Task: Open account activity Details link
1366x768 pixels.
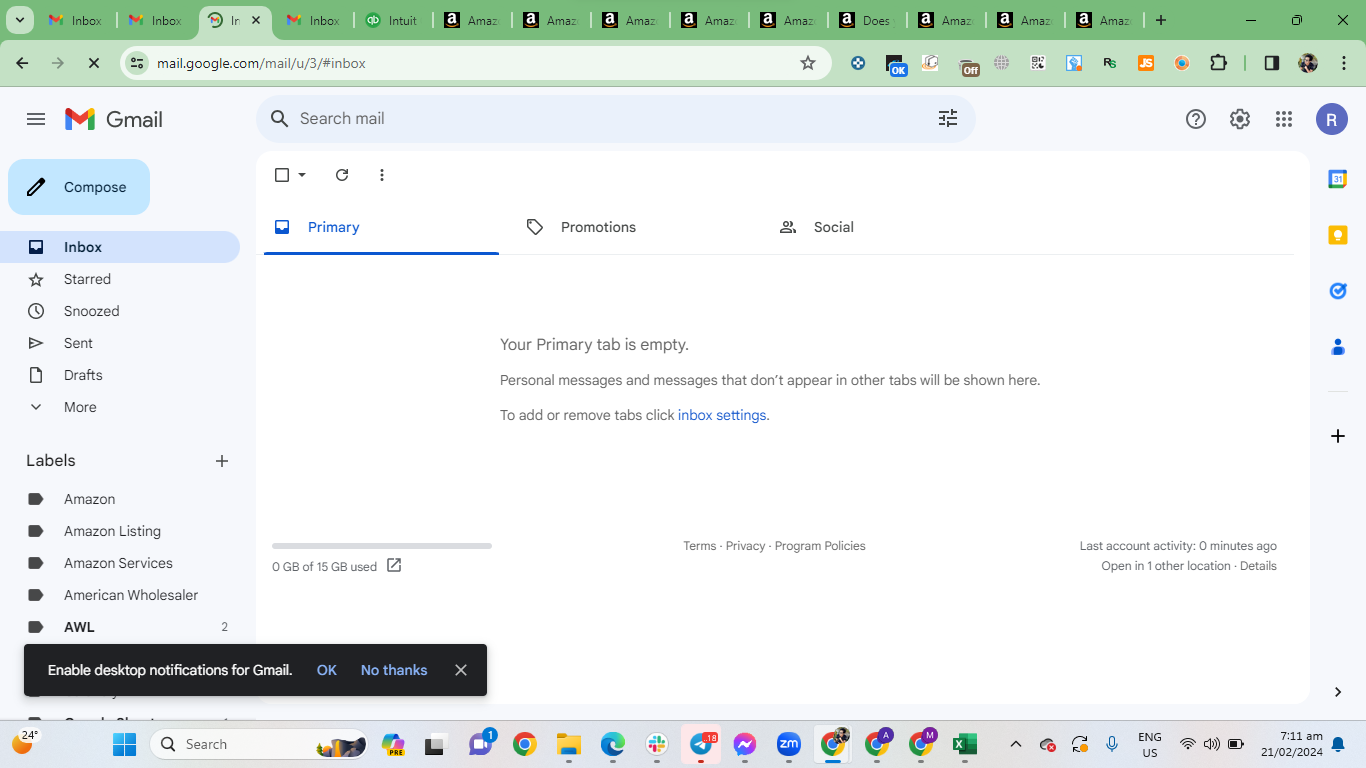Action: click(x=1258, y=566)
